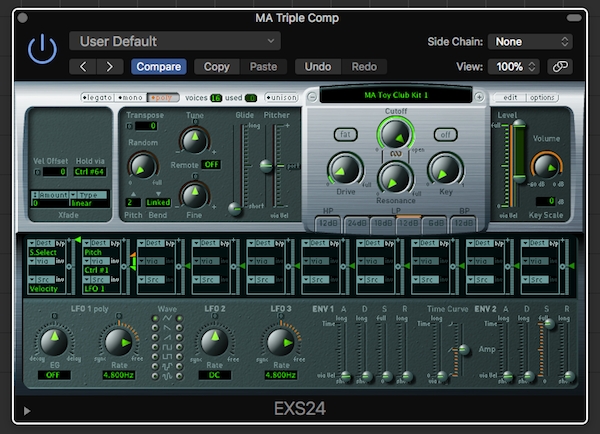This screenshot has width=600, height=434.
Task: Open the edit button
Action: [510, 98]
